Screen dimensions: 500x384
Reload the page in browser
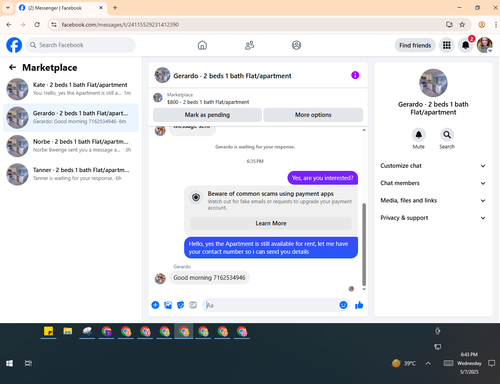pos(37,25)
